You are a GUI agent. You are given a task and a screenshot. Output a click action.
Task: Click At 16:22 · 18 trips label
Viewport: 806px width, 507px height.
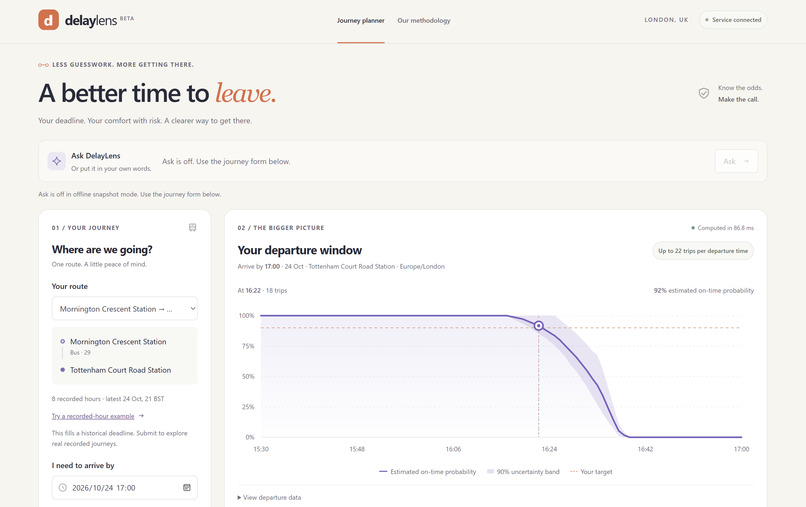pos(262,291)
